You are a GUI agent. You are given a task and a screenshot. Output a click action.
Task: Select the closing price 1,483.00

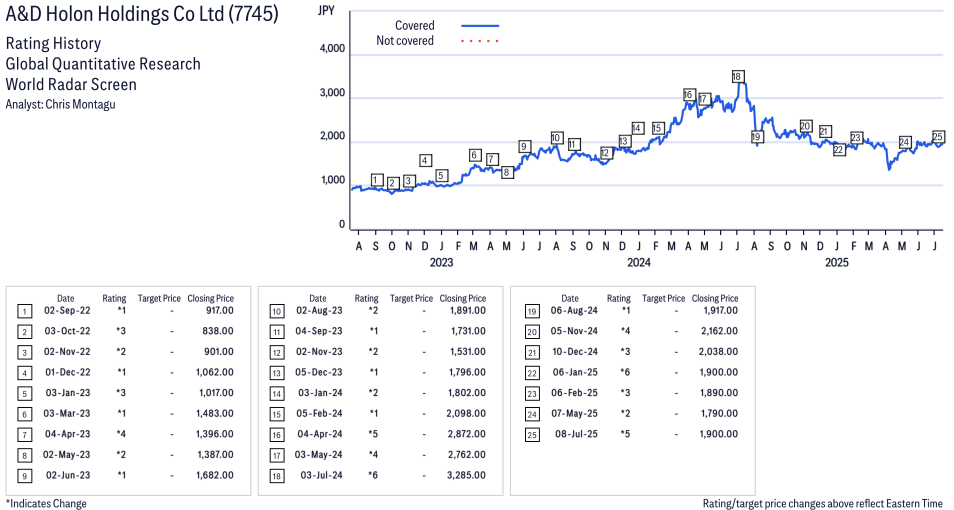[215, 414]
